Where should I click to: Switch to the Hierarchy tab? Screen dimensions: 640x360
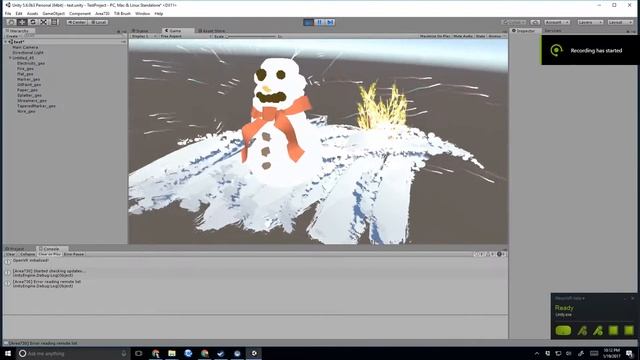[18, 31]
